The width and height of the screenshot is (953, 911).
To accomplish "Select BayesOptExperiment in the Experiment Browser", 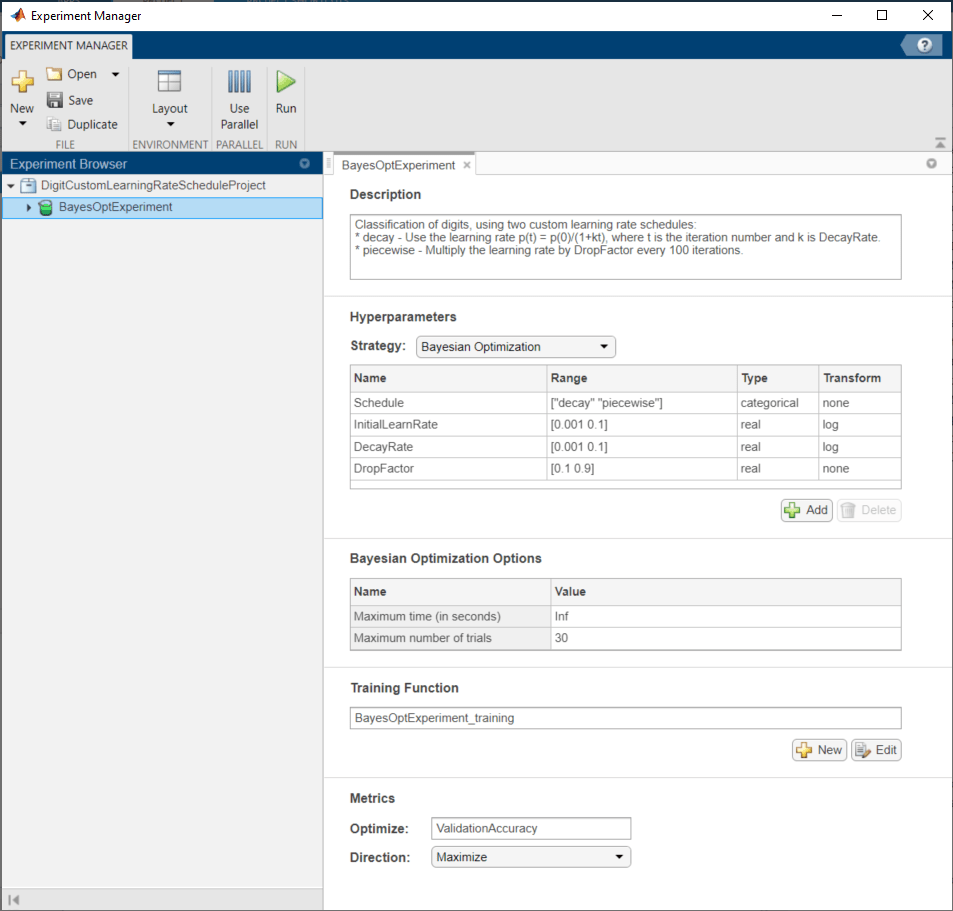I will [162, 207].
